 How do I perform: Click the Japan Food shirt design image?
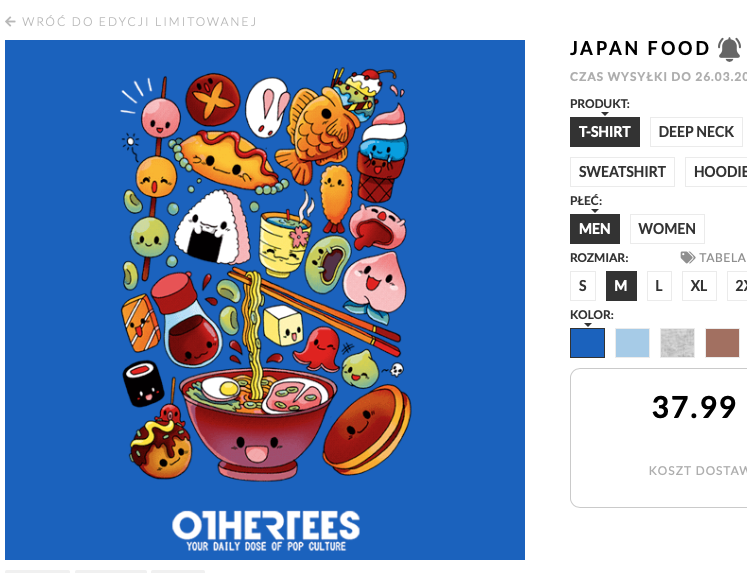pos(265,300)
